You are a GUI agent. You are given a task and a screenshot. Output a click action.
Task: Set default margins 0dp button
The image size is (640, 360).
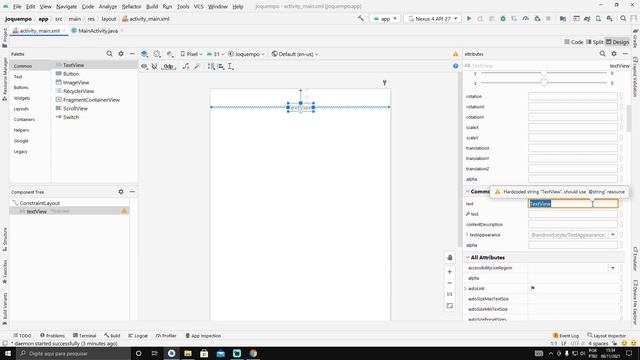pyautogui.click(x=169, y=66)
